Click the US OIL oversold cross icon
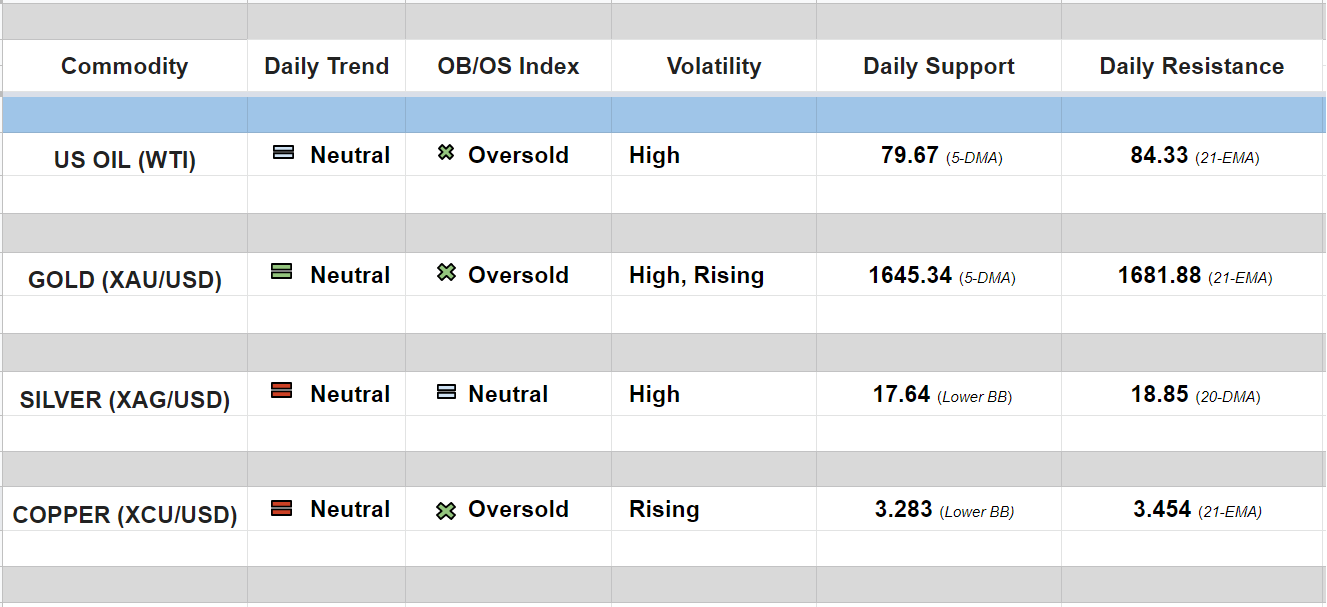1327x607 pixels. click(446, 153)
